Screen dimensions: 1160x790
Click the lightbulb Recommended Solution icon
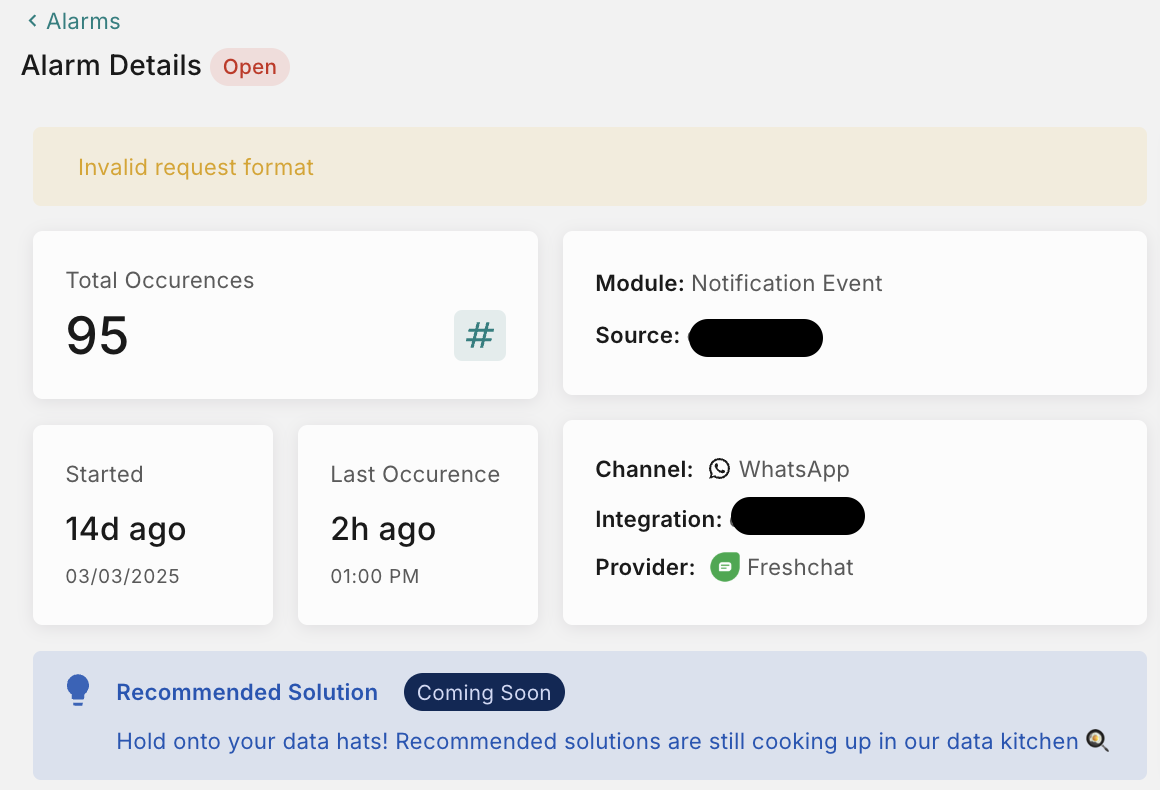(x=78, y=690)
